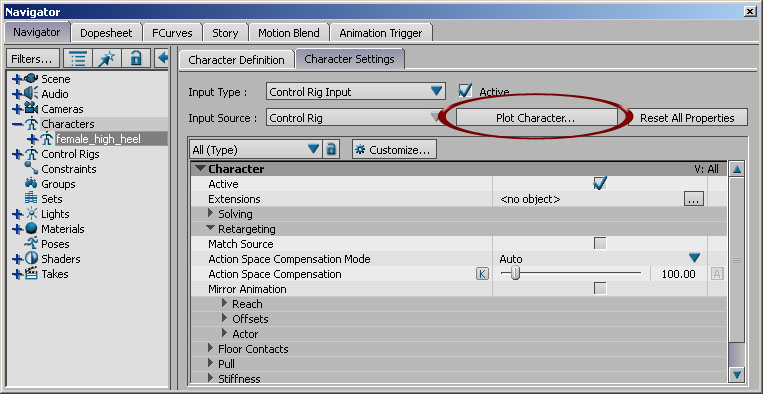Click the blue back arrow icon
The image size is (763, 394).
(x=163, y=59)
